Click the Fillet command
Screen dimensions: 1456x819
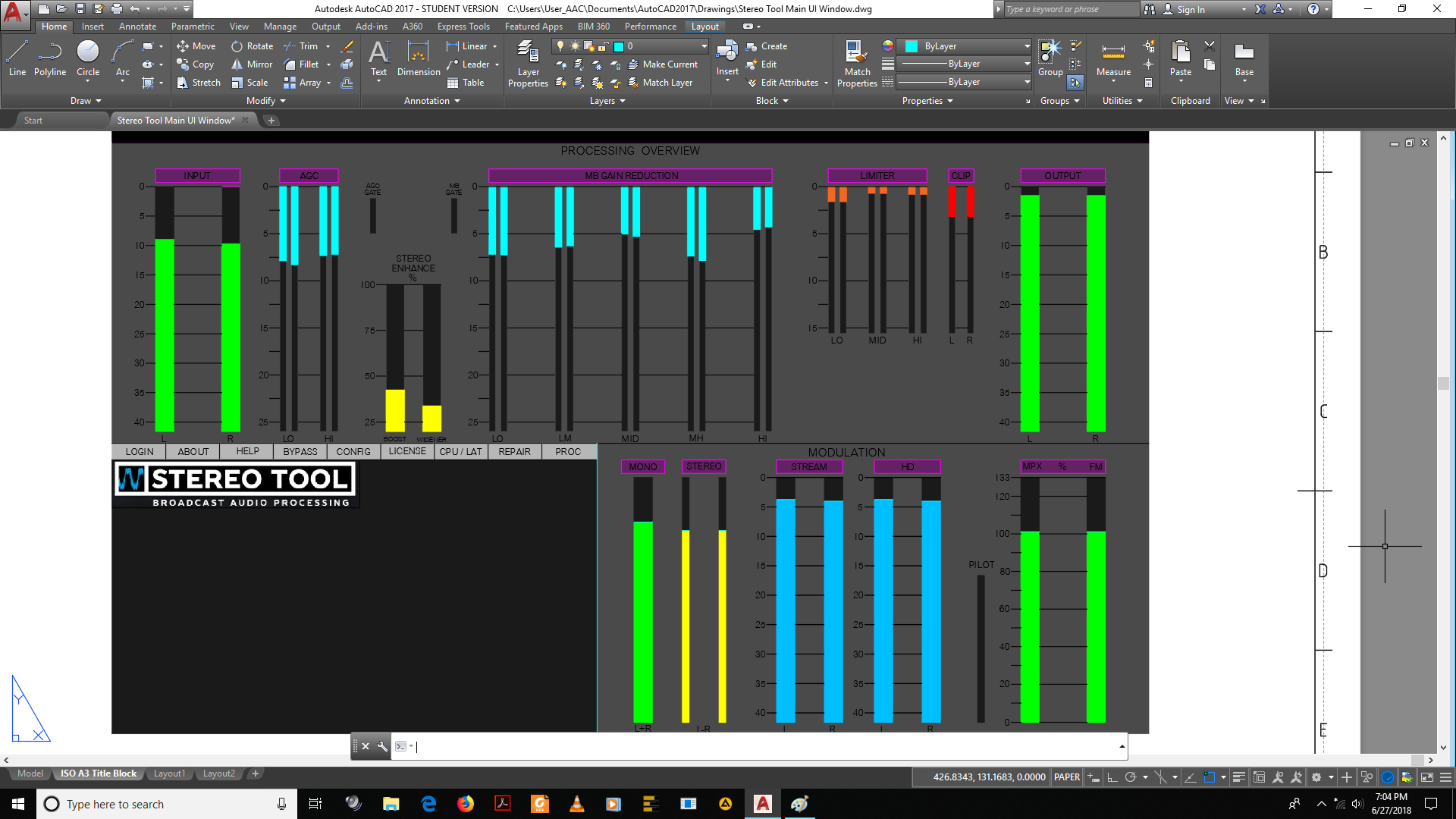pyautogui.click(x=302, y=64)
